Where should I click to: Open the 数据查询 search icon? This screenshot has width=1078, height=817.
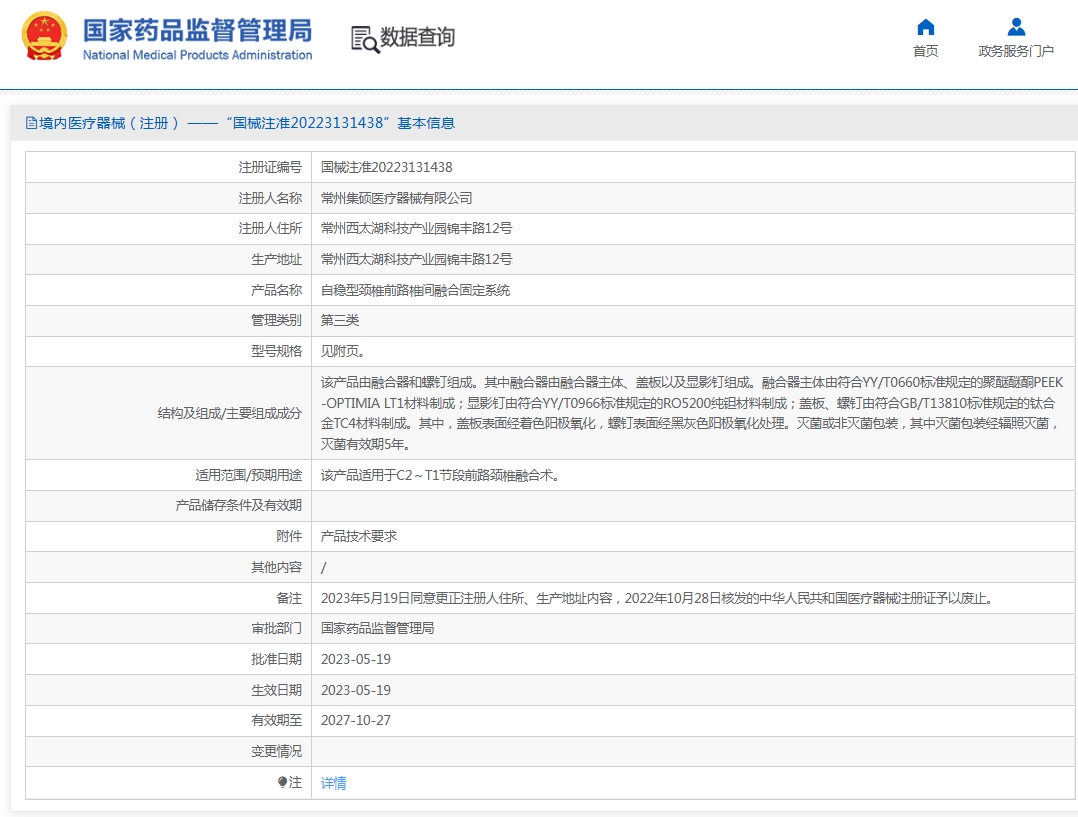[x=365, y=39]
